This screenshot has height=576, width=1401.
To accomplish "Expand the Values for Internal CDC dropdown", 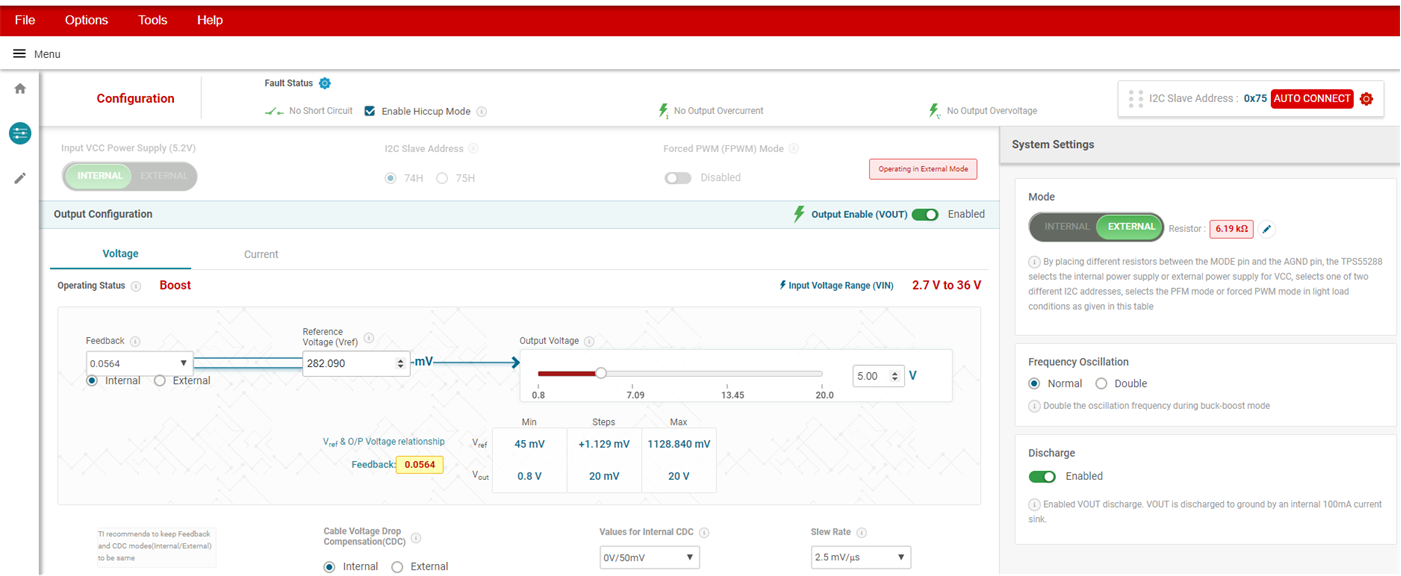I will pyautogui.click(x=649, y=557).
